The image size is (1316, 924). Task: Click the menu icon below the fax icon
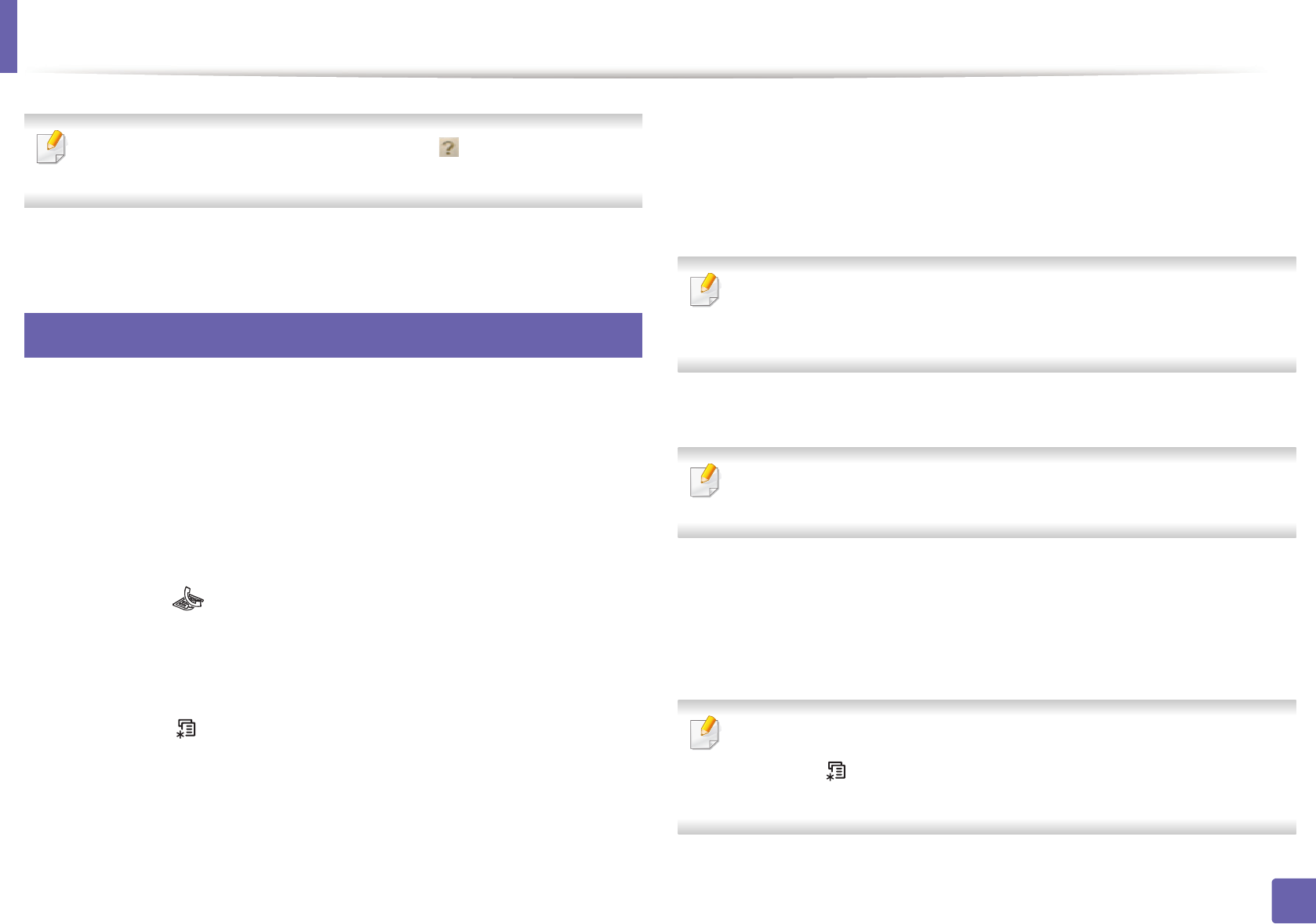(x=186, y=729)
